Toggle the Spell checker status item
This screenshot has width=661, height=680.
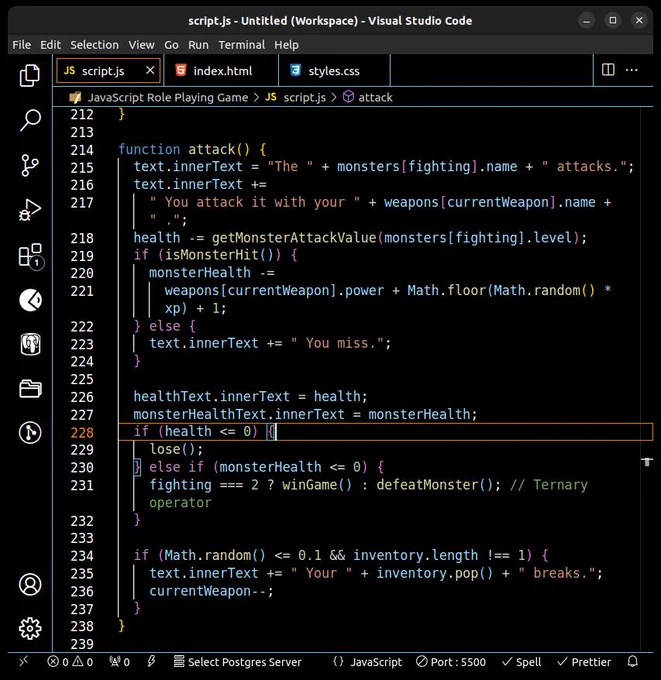[x=521, y=662]
